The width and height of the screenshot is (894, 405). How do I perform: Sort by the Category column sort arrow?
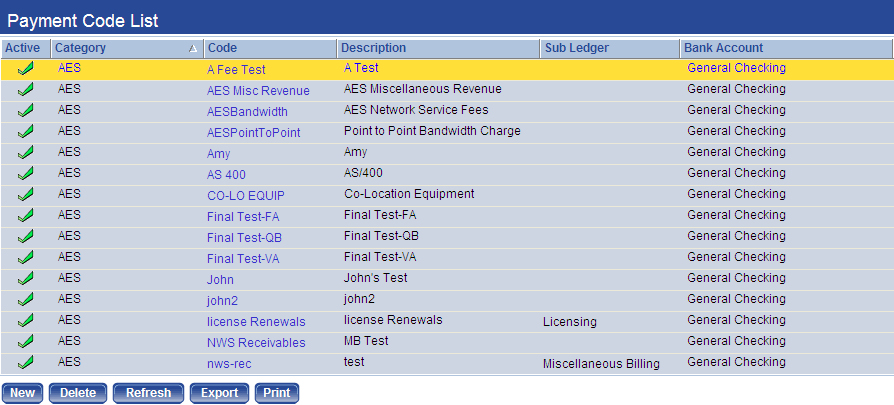pos(192,48)
